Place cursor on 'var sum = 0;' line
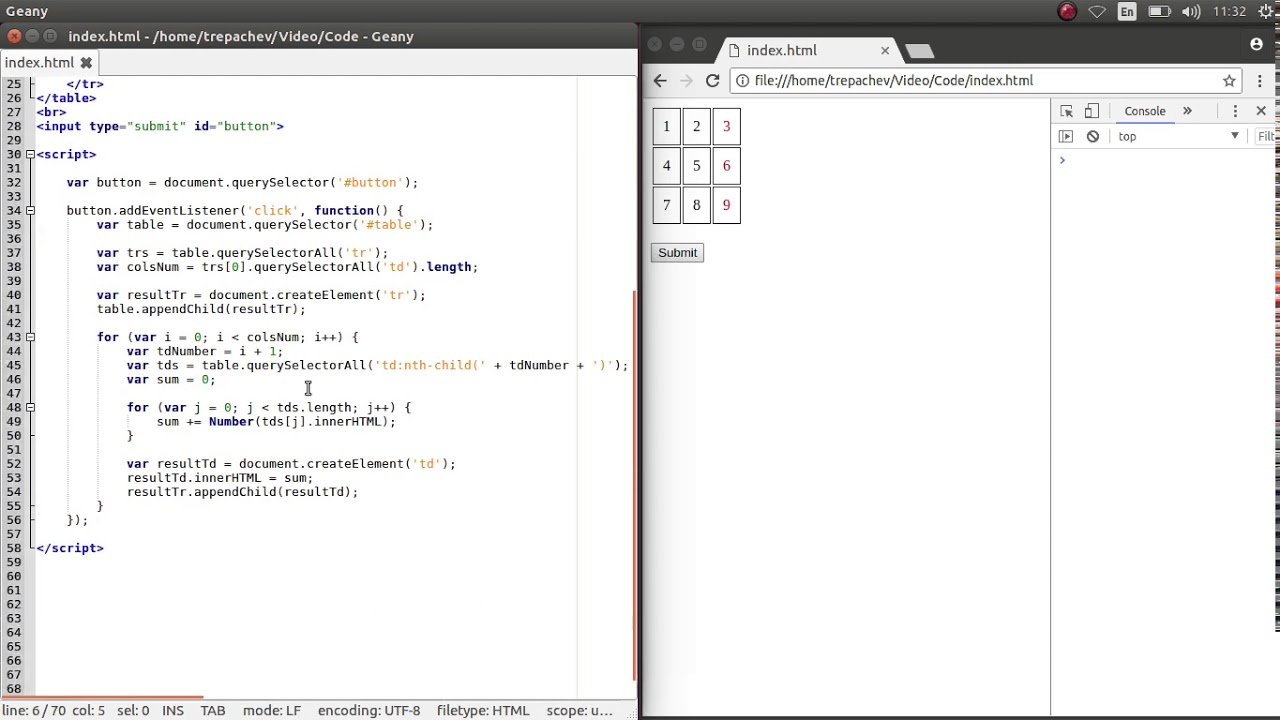1280x720 pixels. tap(171, 380)
